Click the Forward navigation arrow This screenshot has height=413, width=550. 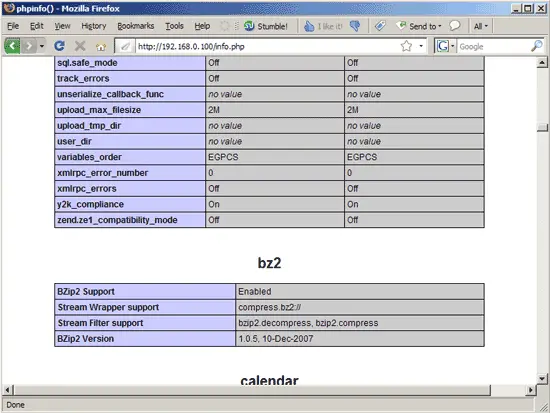[29, 46]
